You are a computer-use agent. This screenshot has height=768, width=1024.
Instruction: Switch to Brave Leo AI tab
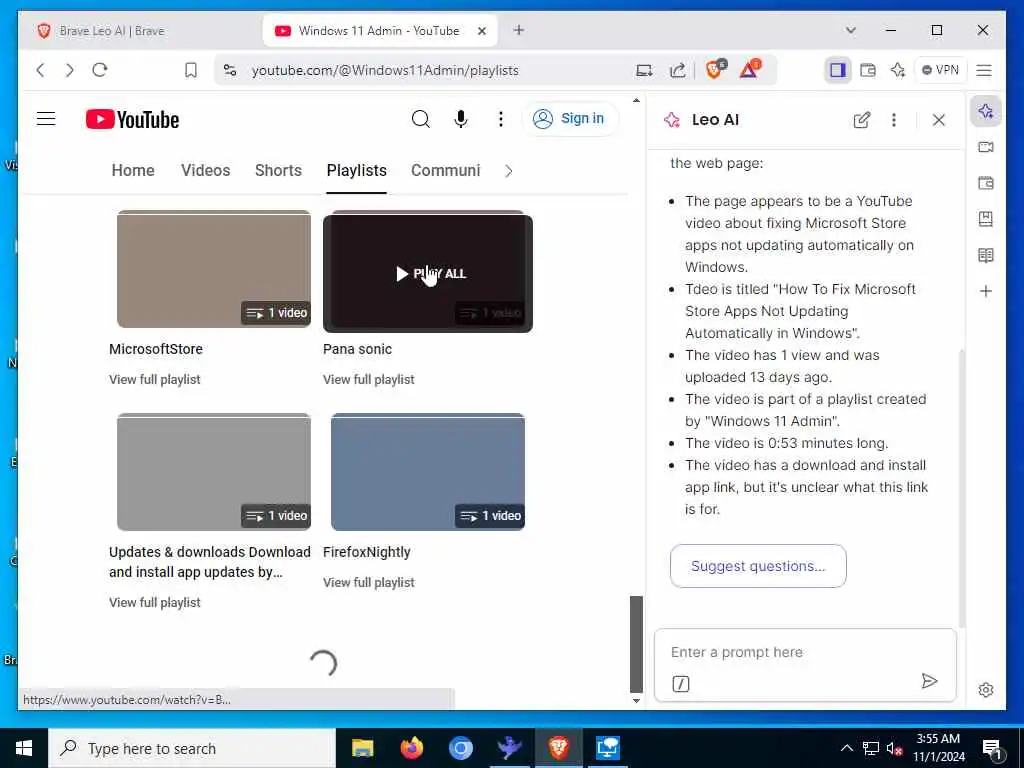click(x=140, y=31)
